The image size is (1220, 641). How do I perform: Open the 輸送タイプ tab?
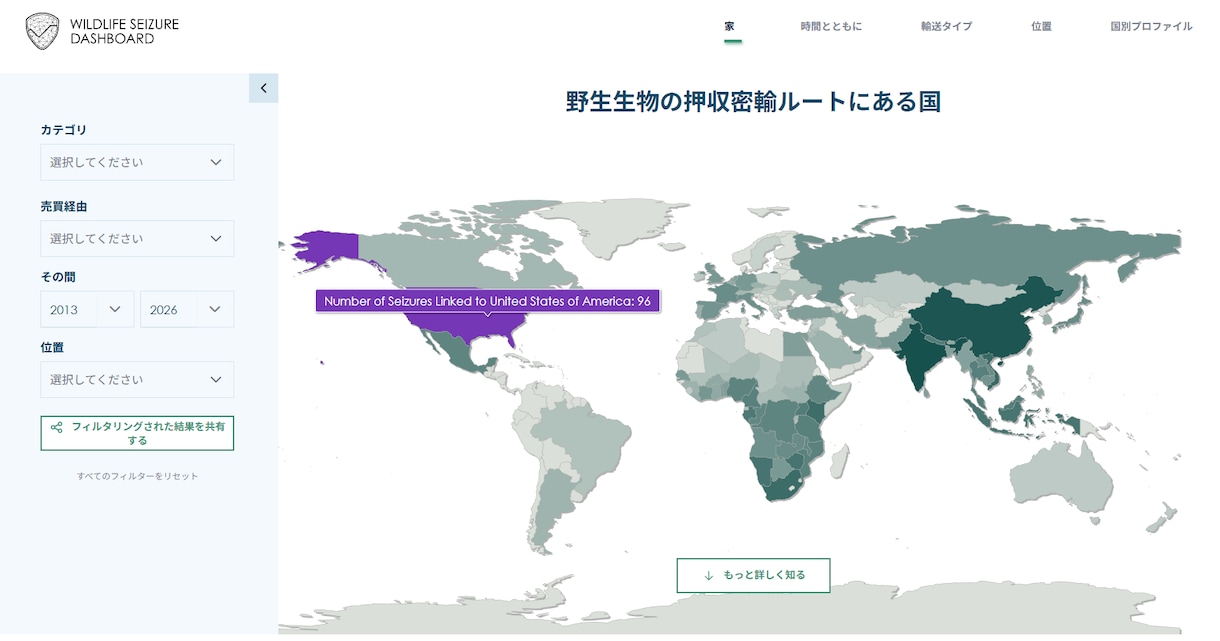(946, 27)
